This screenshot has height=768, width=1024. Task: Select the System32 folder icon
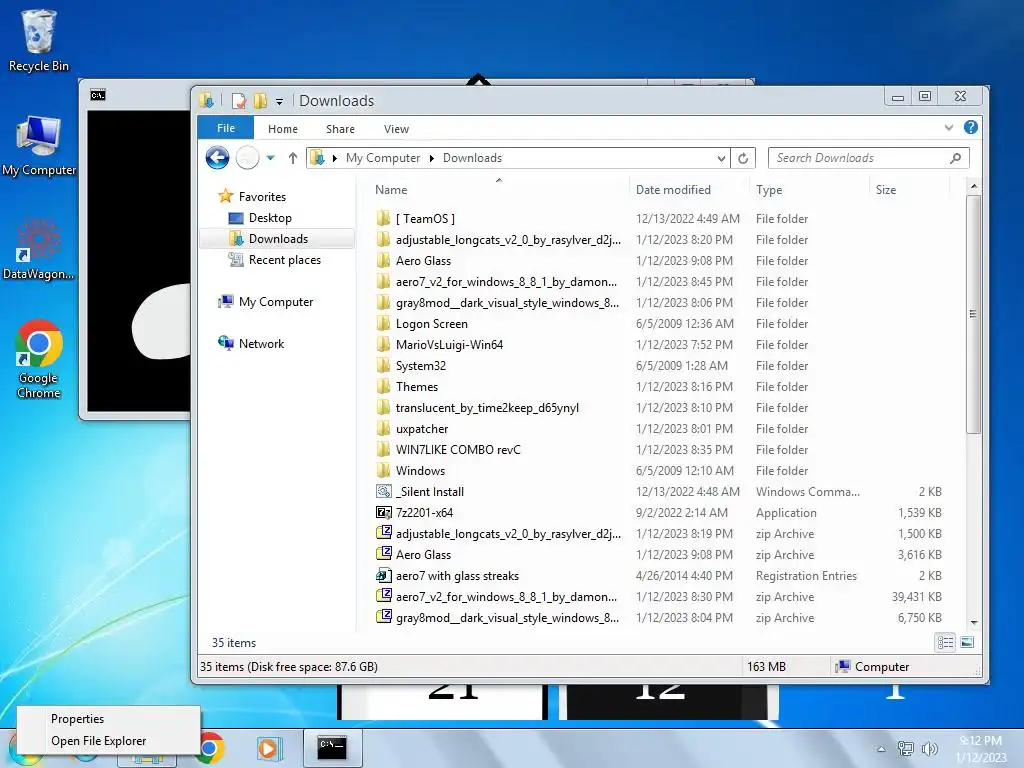click(383, 365)
